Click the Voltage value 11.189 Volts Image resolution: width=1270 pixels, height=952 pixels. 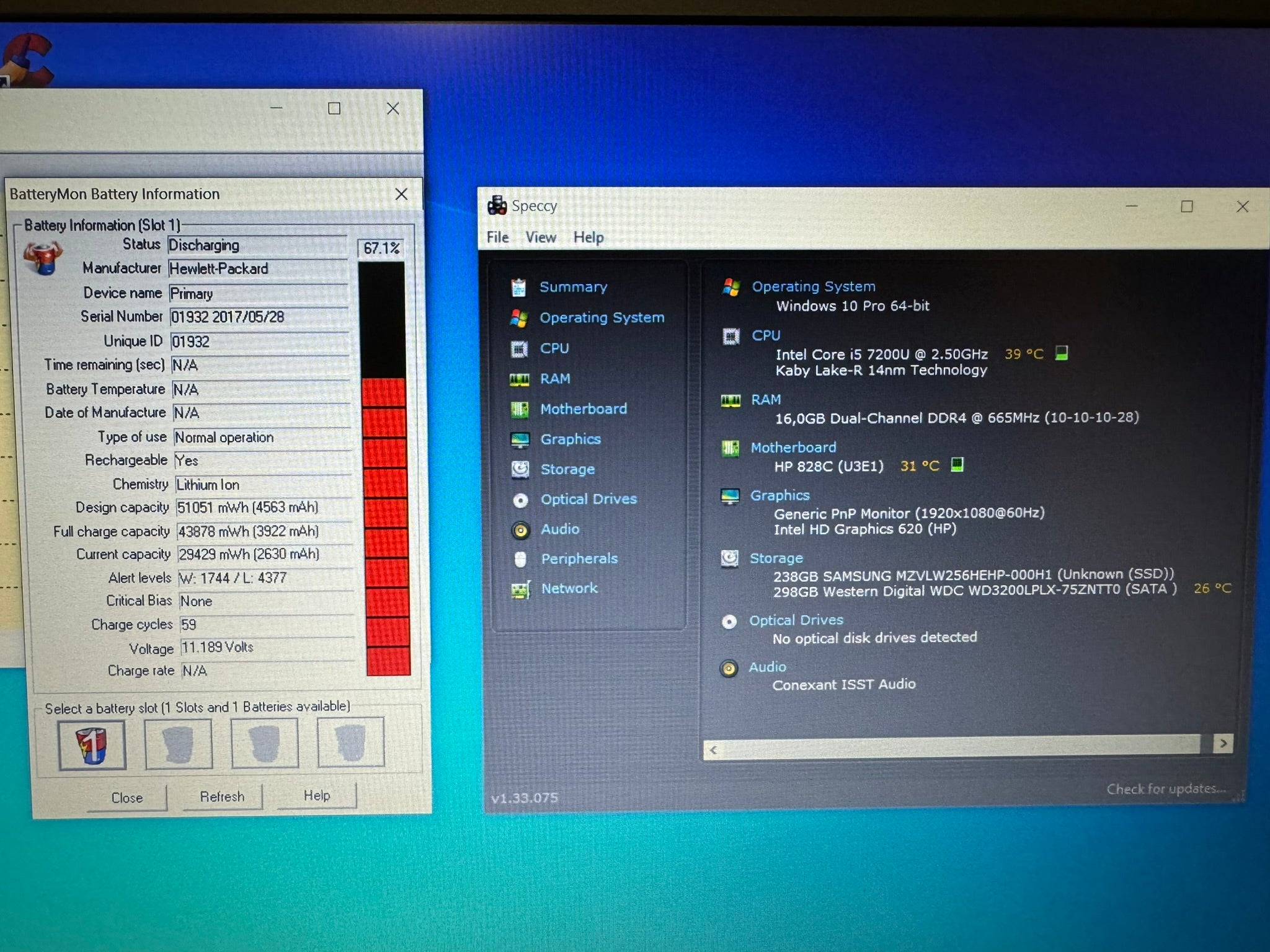point(268,648)
